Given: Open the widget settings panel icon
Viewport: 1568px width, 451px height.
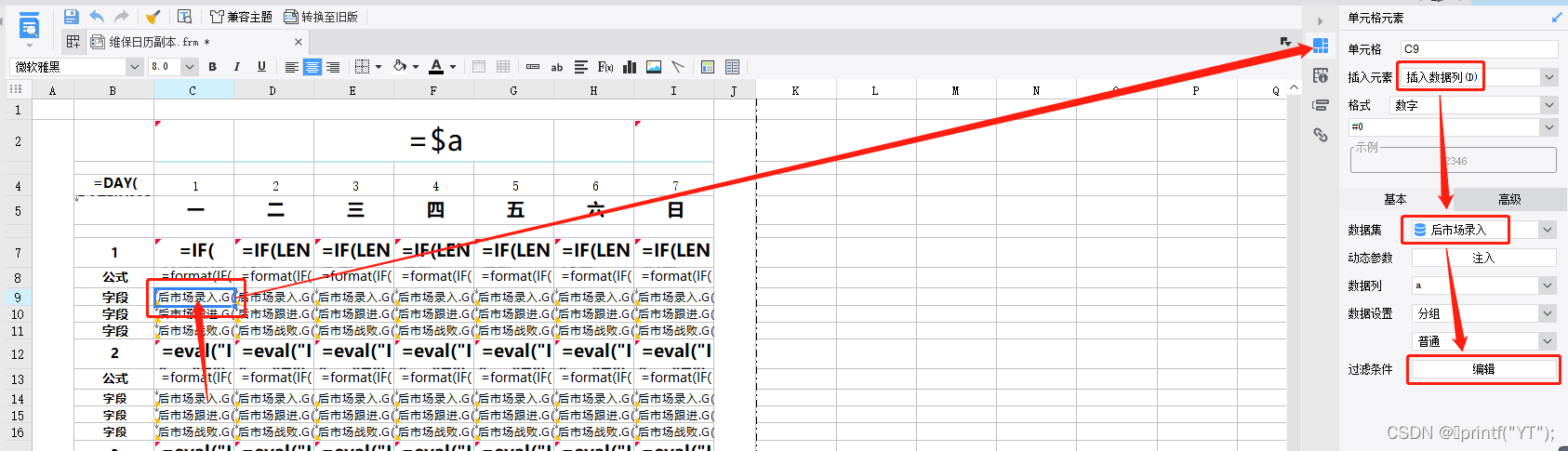Looking at the screenshot, I should [1320, 105].
